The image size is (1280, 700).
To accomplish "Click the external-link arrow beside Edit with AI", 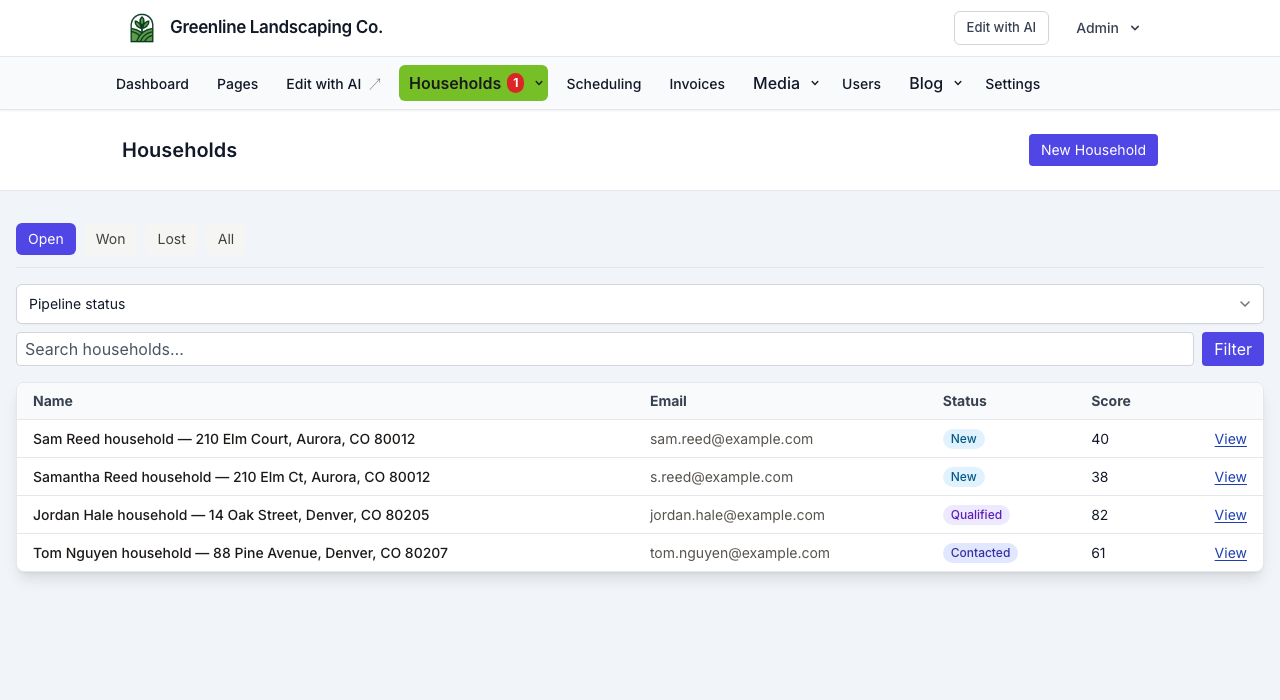I will click(375, 84).
